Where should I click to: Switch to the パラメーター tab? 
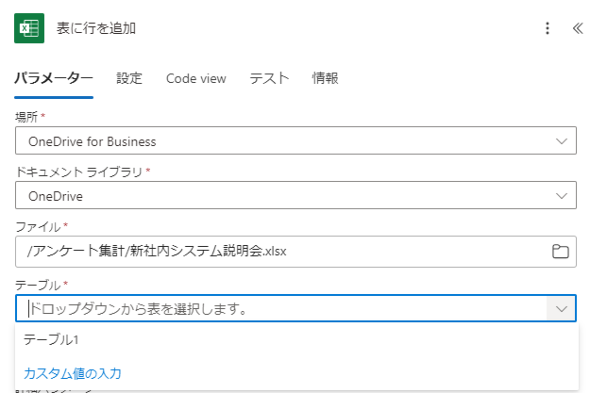click(x=53, y=78)
